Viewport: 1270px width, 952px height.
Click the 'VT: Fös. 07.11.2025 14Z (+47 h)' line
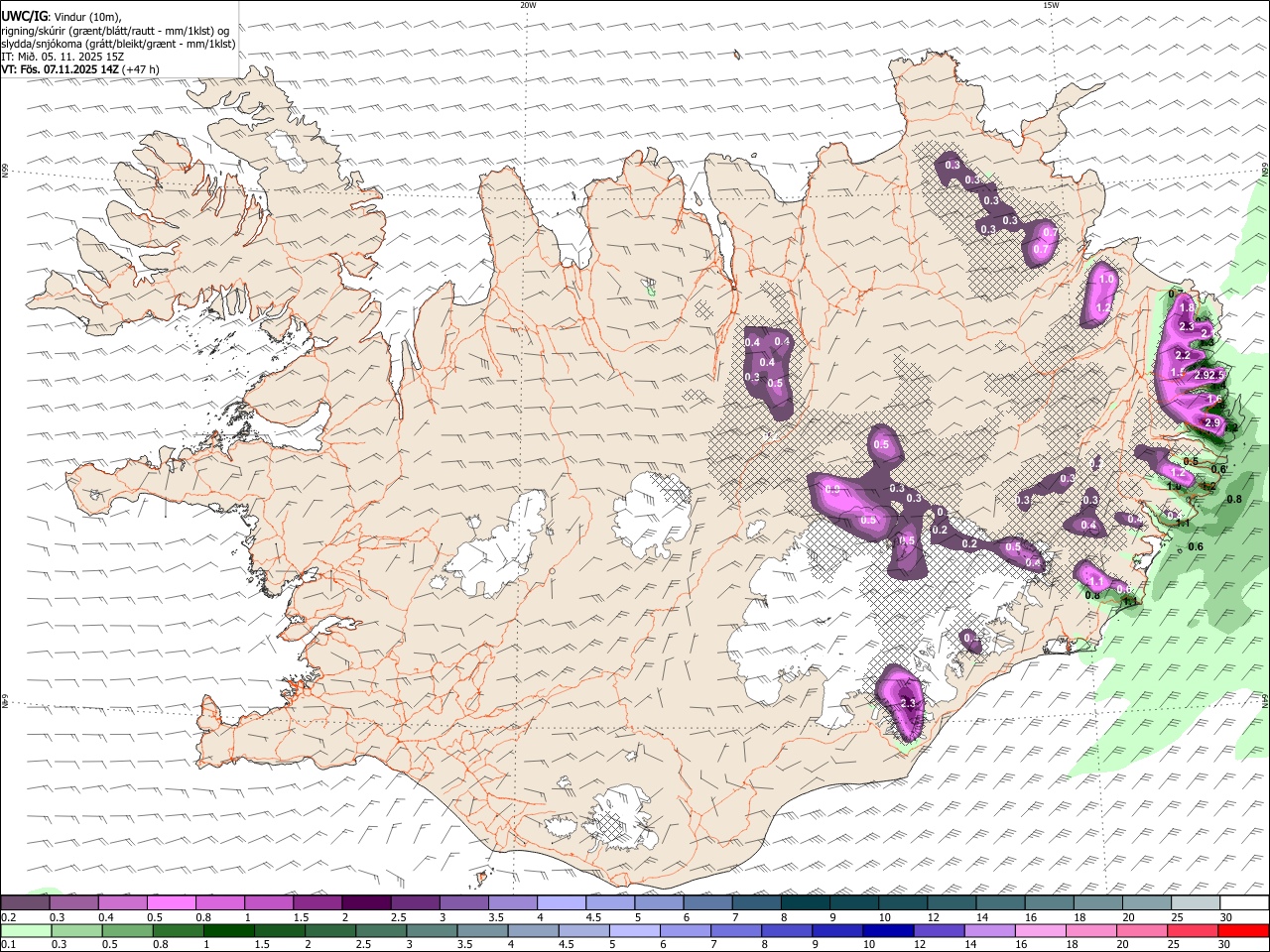click(x=80, y=69)
